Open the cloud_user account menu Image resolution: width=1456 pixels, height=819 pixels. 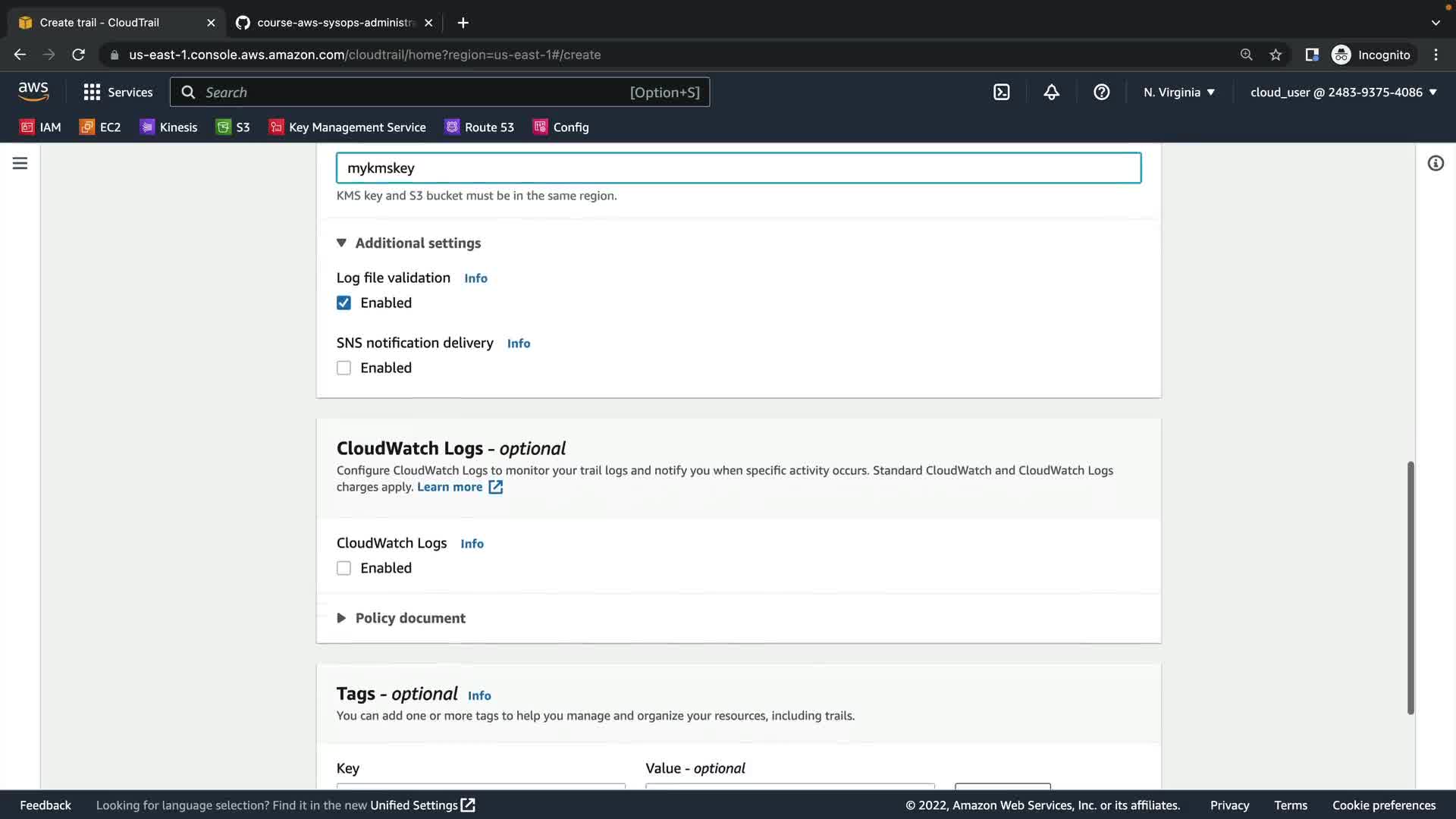(1343, 92)
